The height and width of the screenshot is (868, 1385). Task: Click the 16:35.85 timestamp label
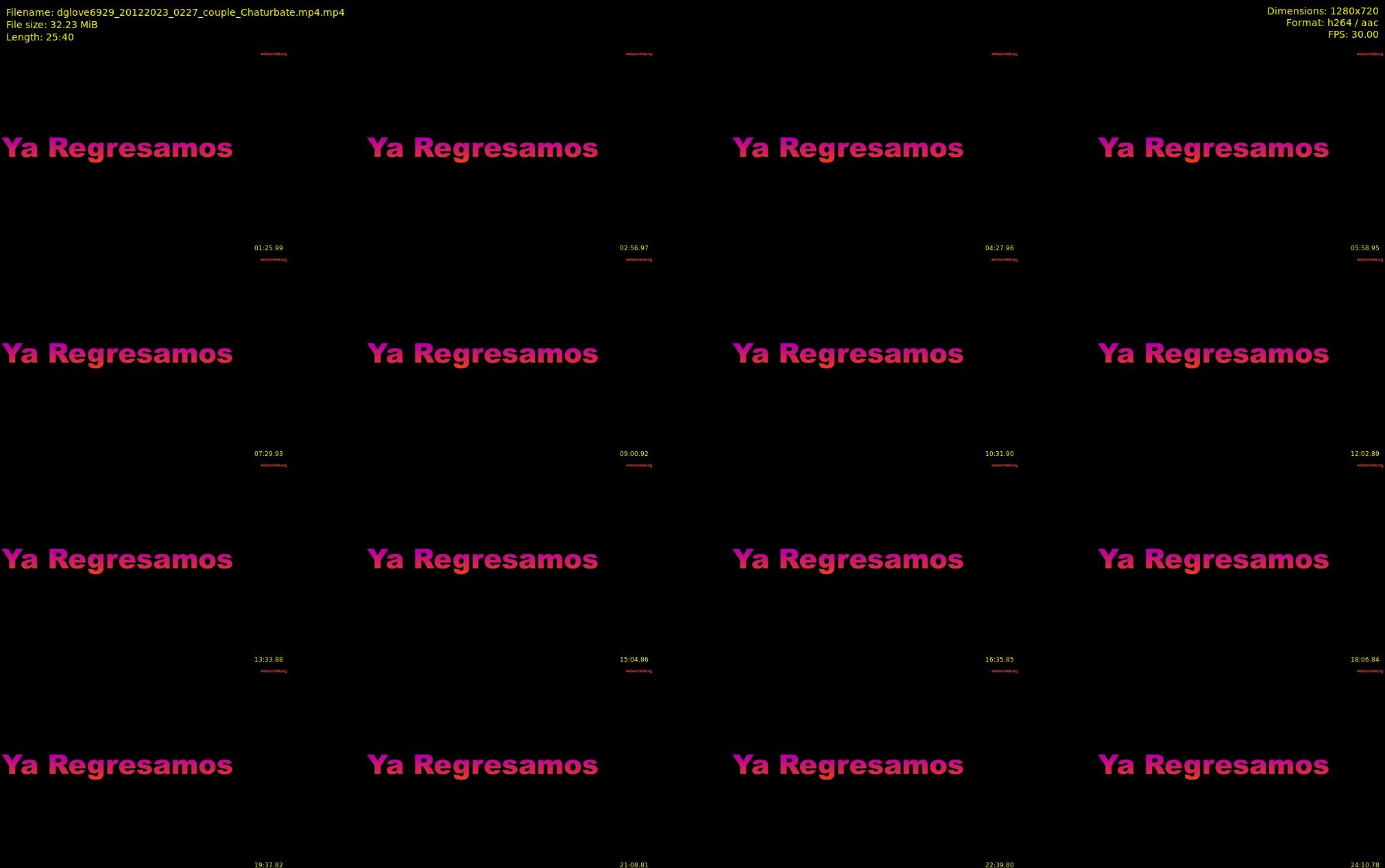999,660
